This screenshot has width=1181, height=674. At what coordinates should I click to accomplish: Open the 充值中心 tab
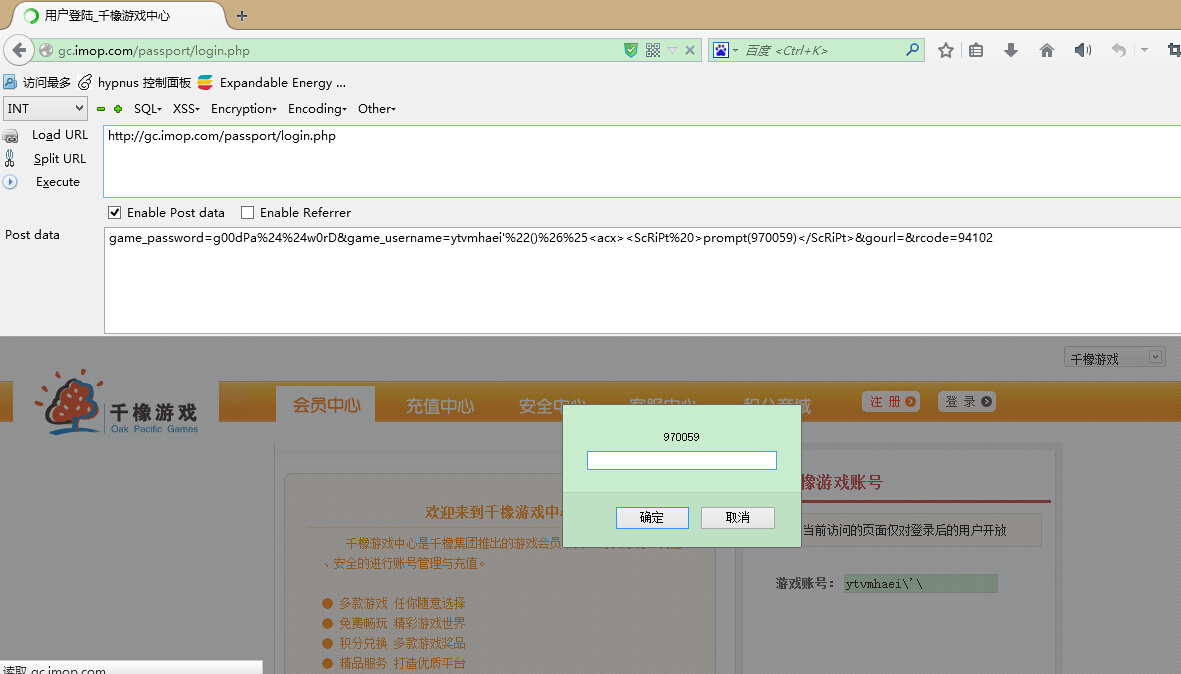point(439,406)
